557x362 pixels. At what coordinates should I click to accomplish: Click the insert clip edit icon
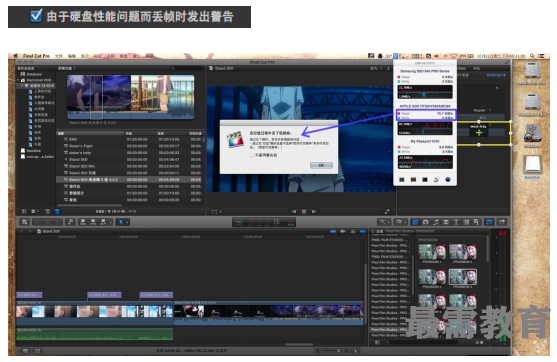point(93,222)
